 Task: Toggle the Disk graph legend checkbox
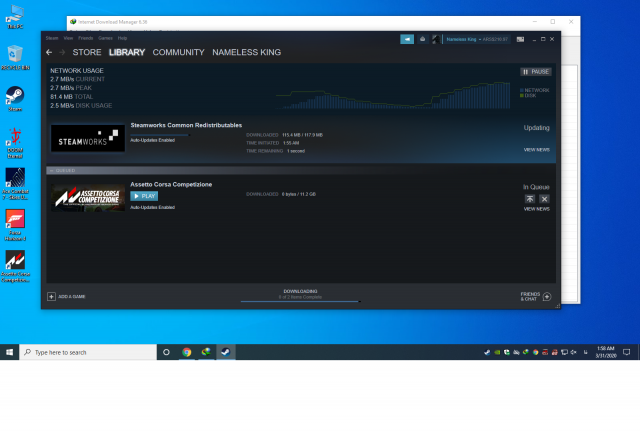tap(520, 95)
